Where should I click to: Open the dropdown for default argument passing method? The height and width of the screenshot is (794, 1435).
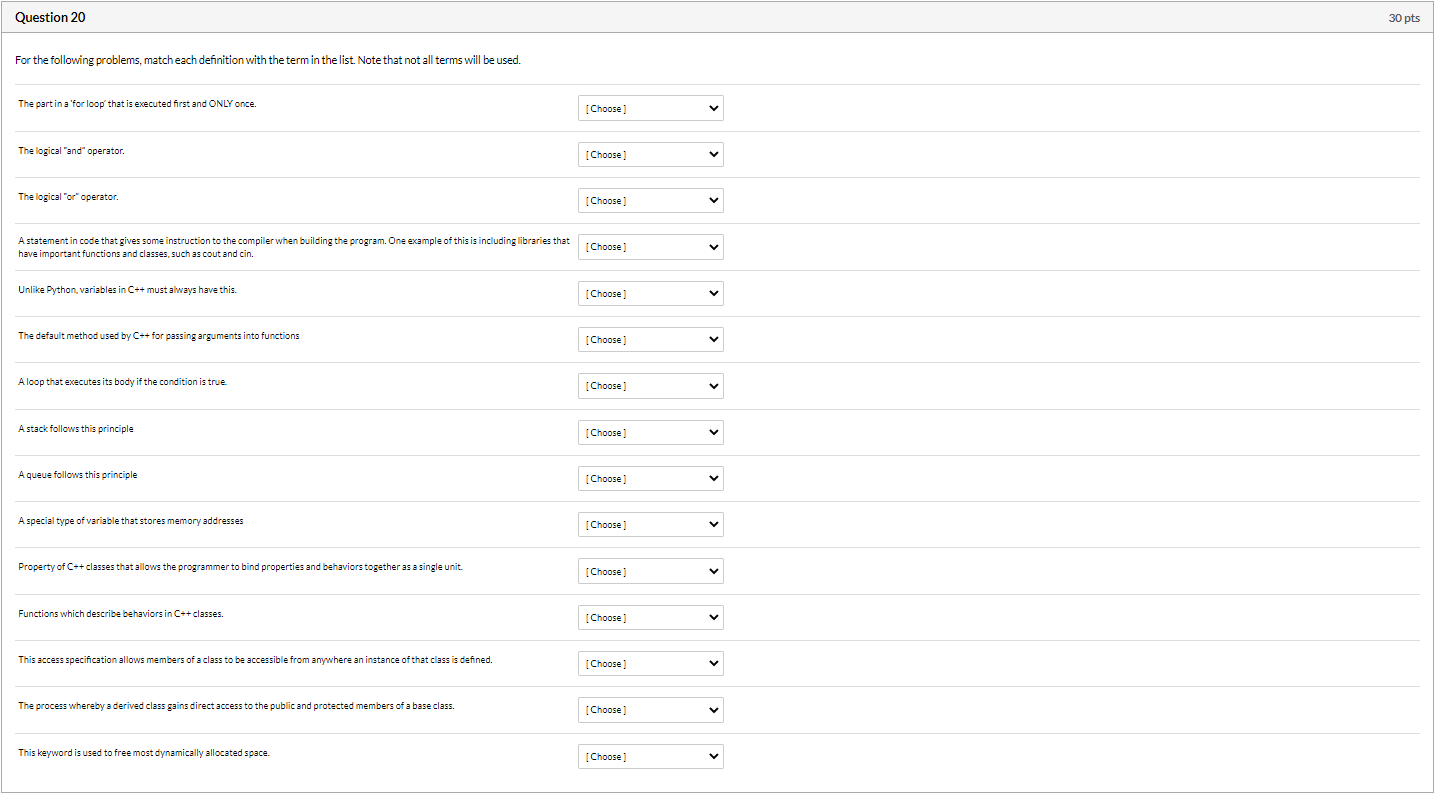coord(651,340)
